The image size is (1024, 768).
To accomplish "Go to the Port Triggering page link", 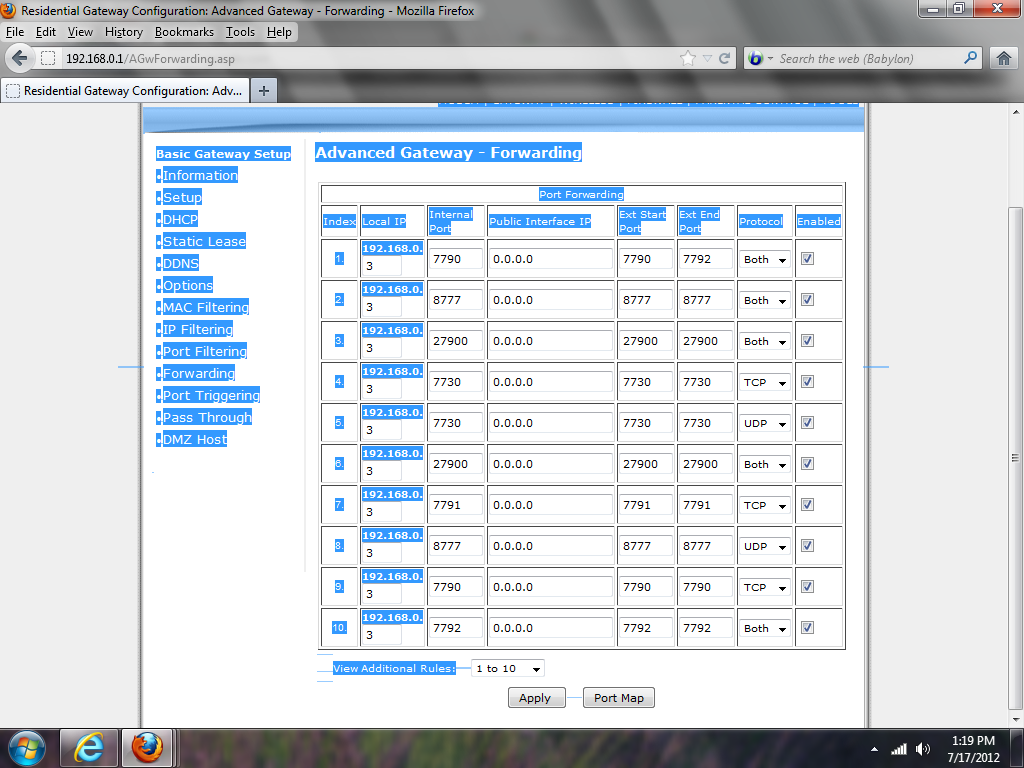I will (x=210, y=395).
